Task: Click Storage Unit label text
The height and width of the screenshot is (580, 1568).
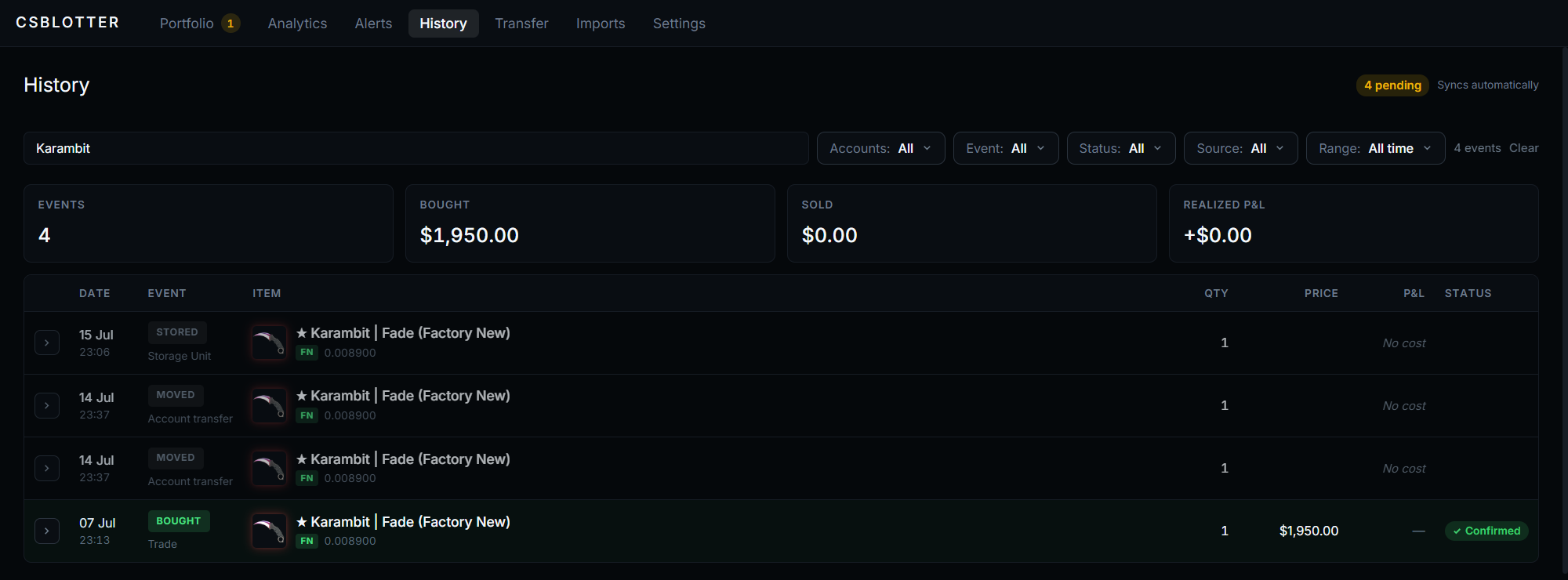Action: pos(180,356)
